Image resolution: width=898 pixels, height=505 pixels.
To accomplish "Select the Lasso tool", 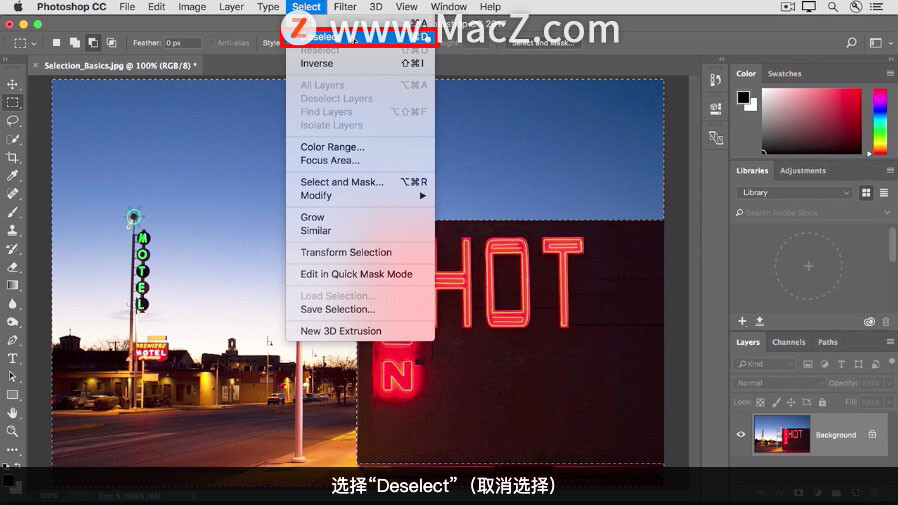I will coord(12,121).
